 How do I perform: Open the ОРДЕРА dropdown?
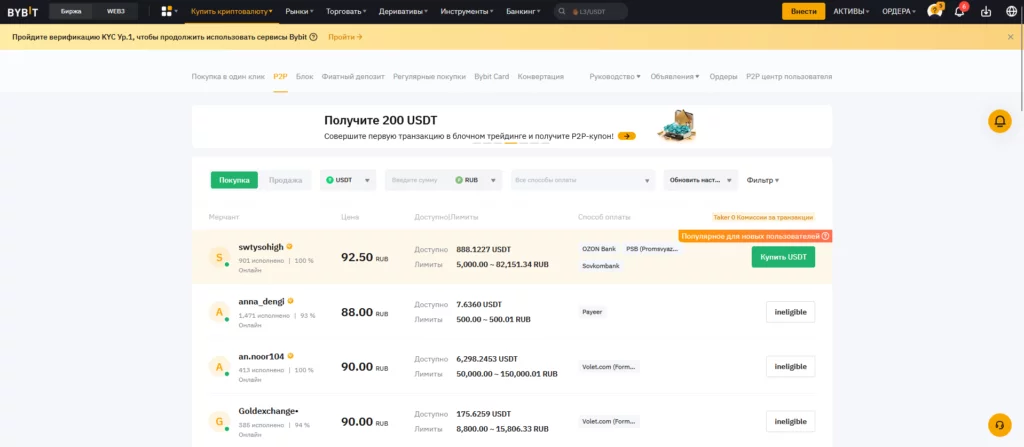pos(899,11)
